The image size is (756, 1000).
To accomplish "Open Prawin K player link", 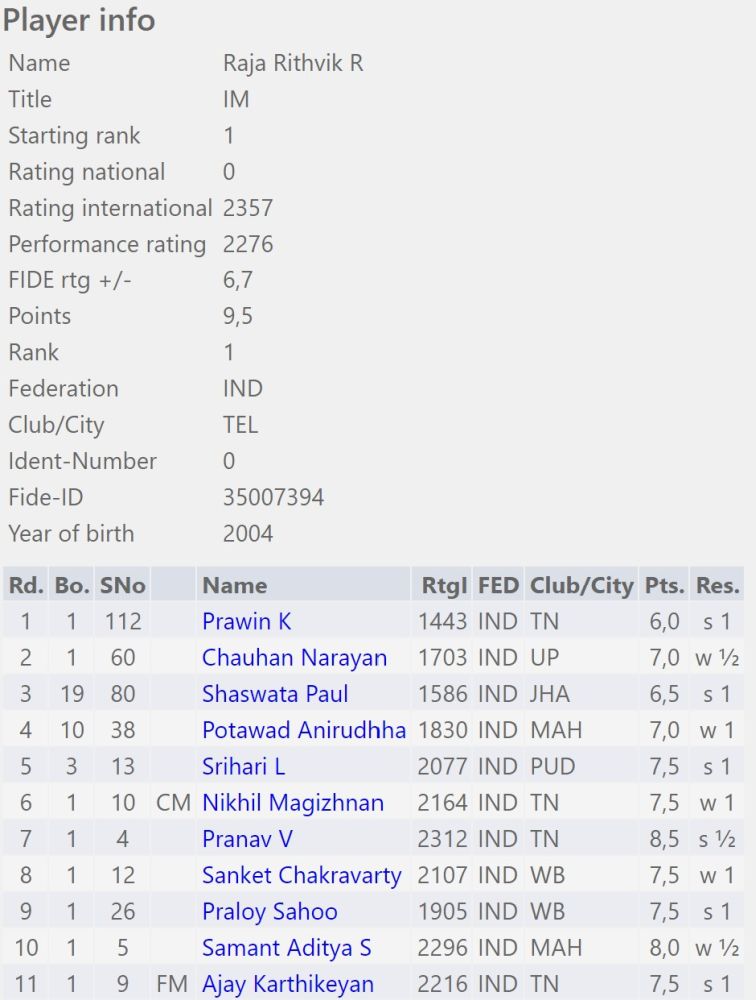I will (246, 622).
